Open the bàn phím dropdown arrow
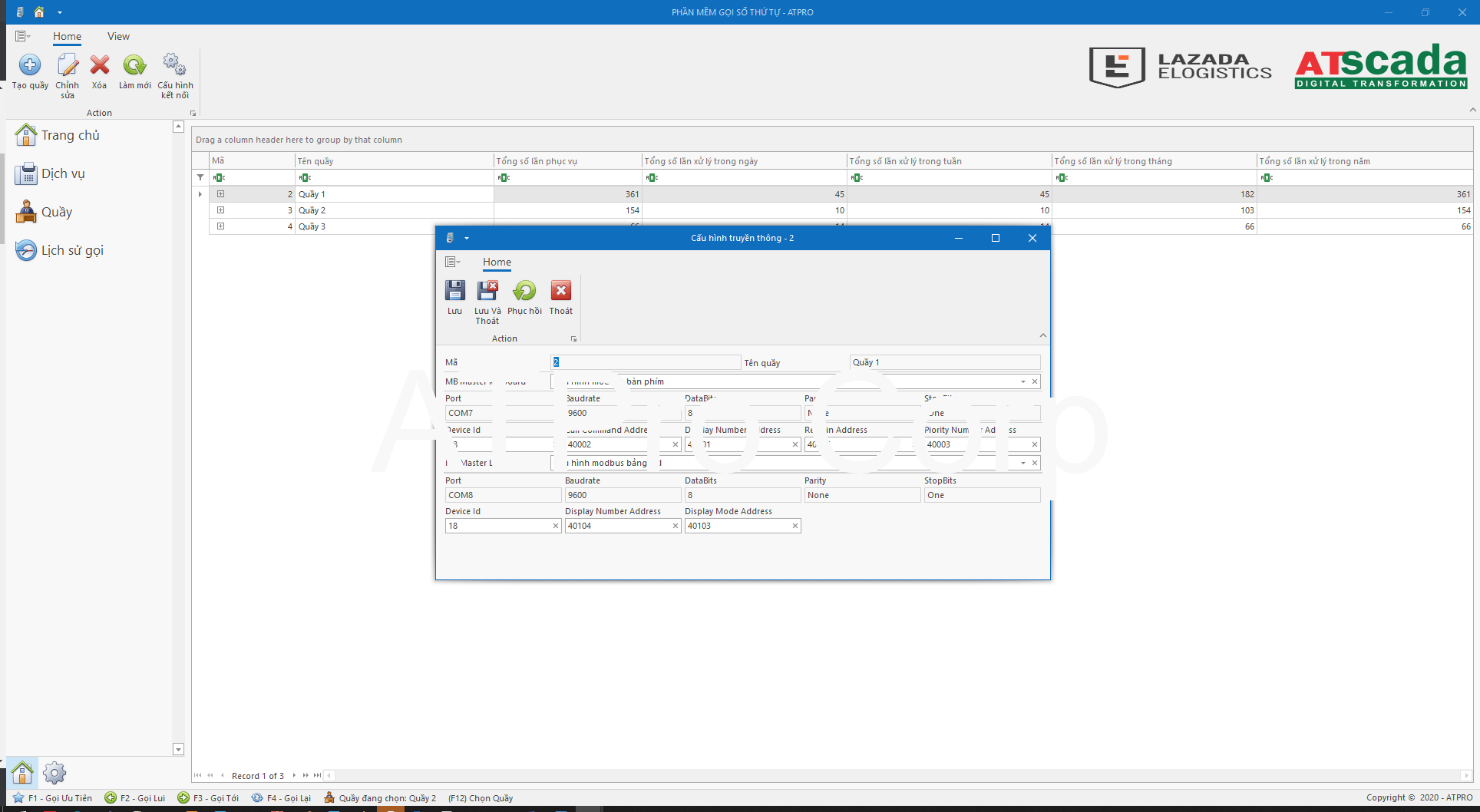Image resolution: width=1480 pixels, height=812 pixels. (x=1022, y=382)
